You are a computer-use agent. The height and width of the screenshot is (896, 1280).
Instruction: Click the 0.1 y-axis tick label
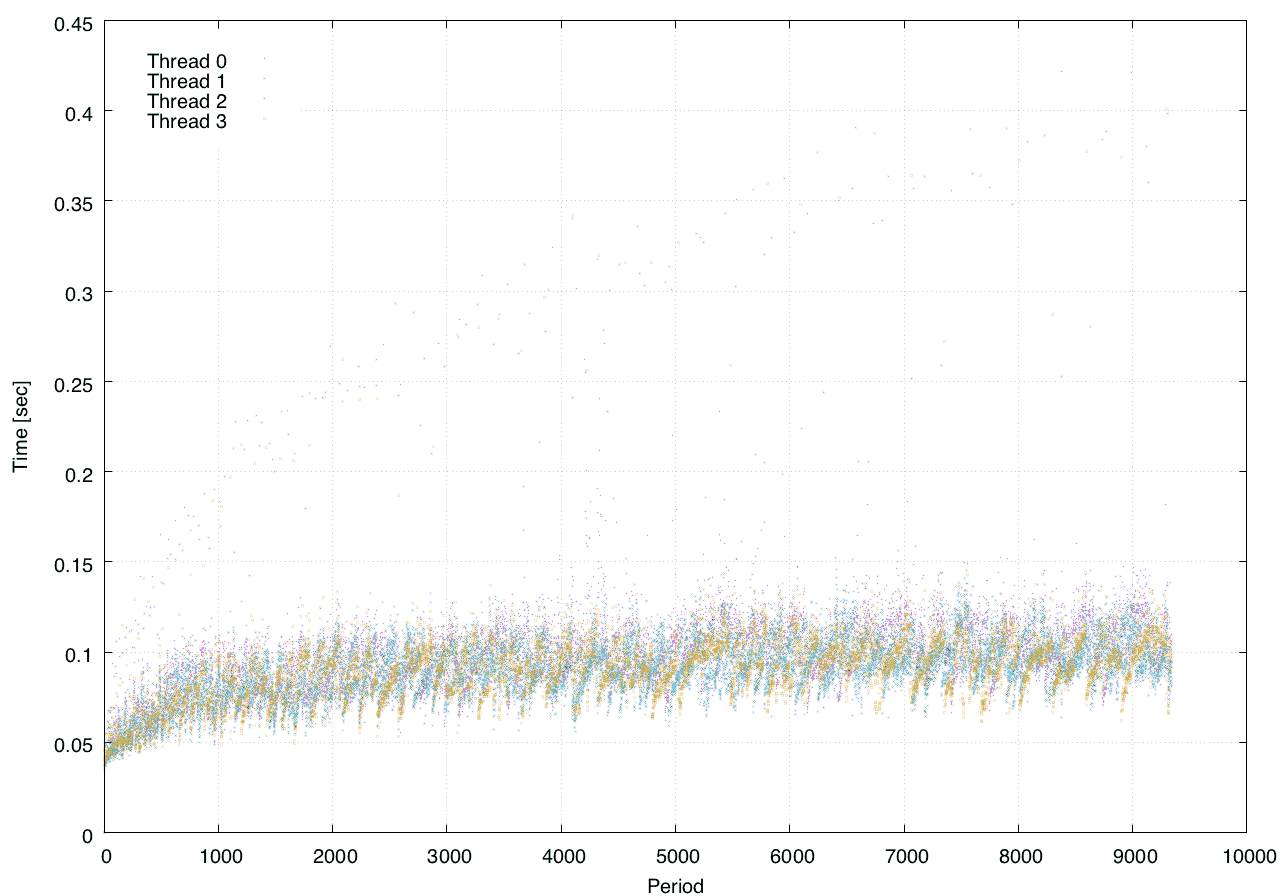78,653
